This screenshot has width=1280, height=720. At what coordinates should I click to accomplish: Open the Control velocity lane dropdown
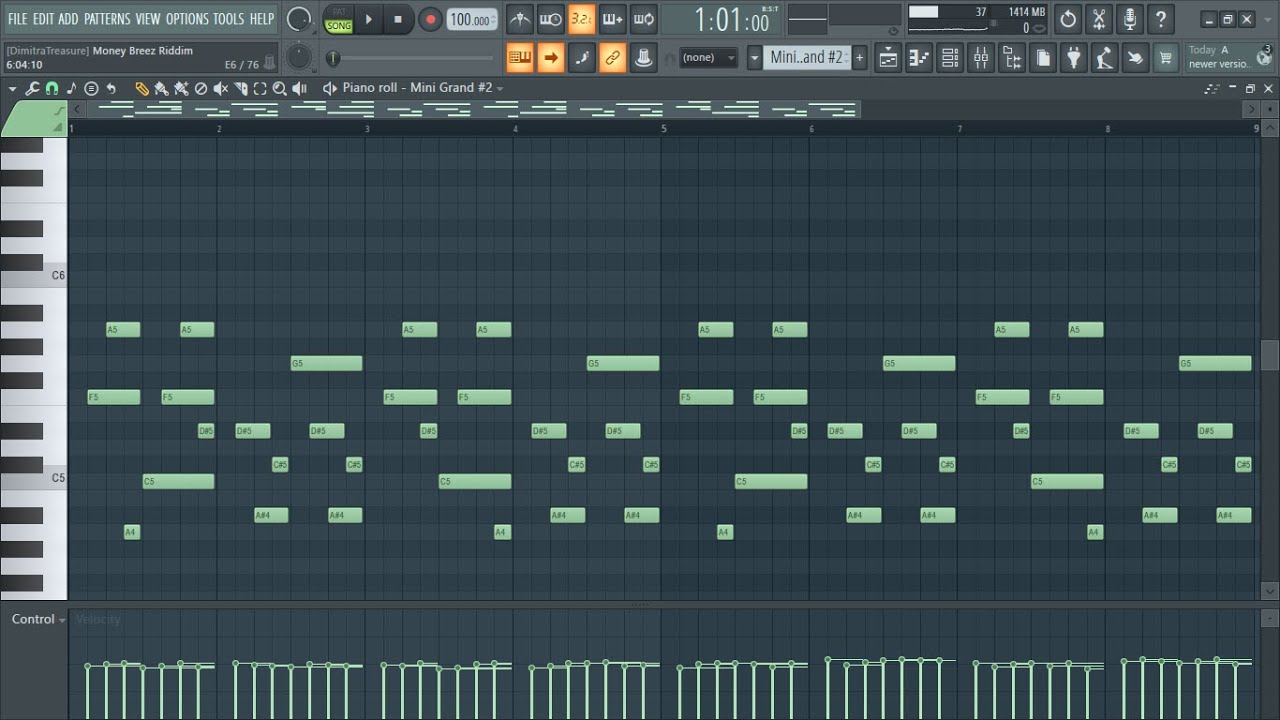39,619
